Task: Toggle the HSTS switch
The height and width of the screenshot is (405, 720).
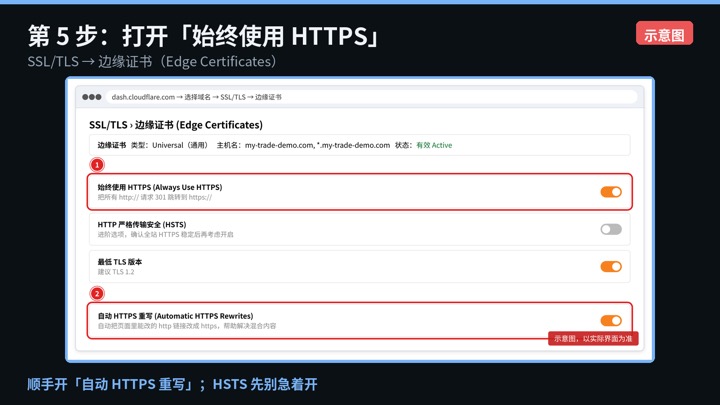Action: [611, 229]
